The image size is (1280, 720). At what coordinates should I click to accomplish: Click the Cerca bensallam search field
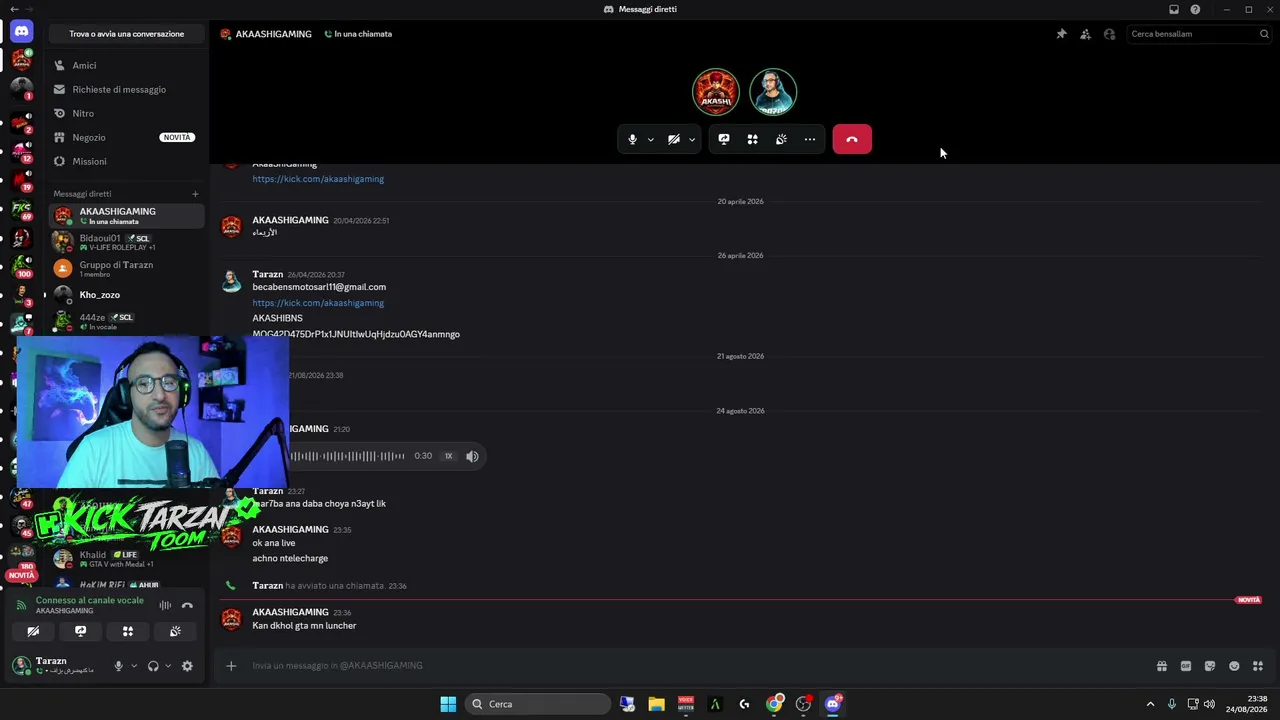[x=1199, y=34]
